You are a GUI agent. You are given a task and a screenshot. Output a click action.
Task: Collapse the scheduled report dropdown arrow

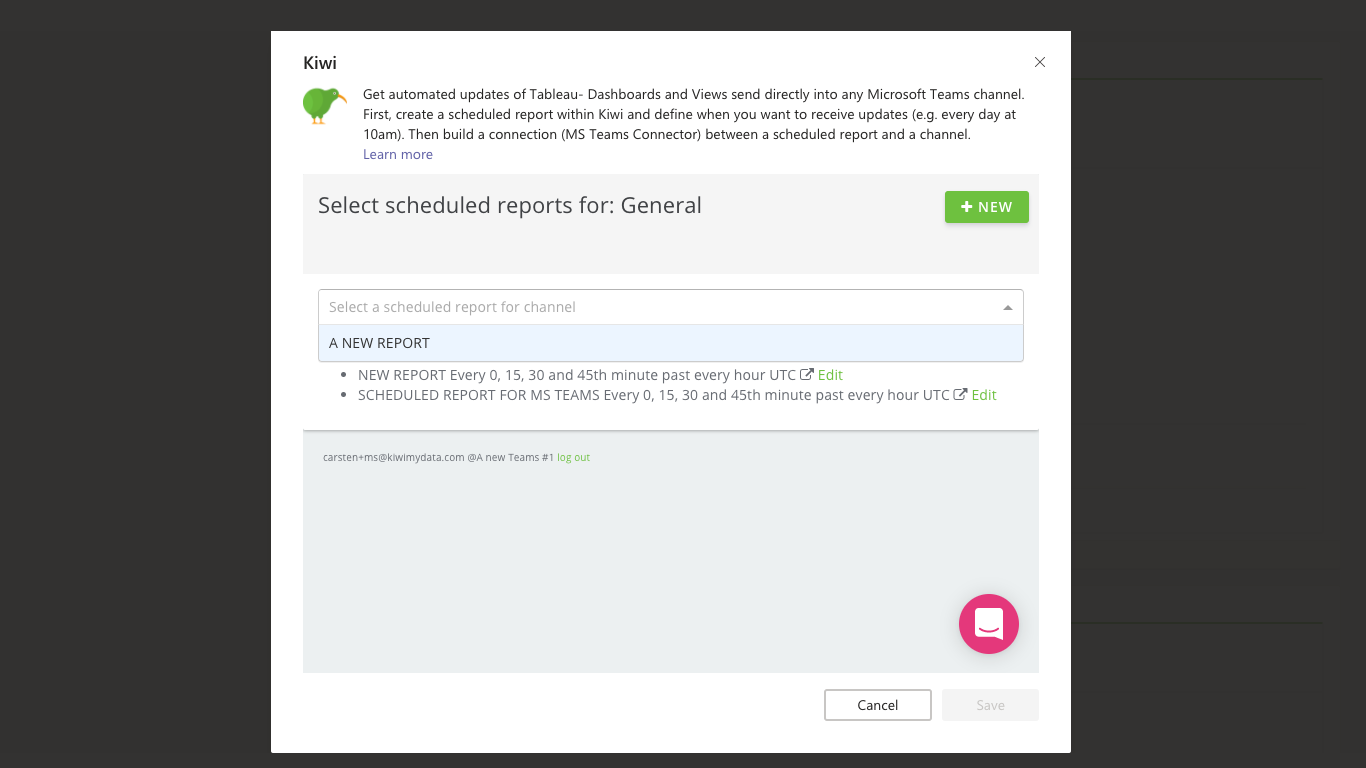click(1007, 308)
